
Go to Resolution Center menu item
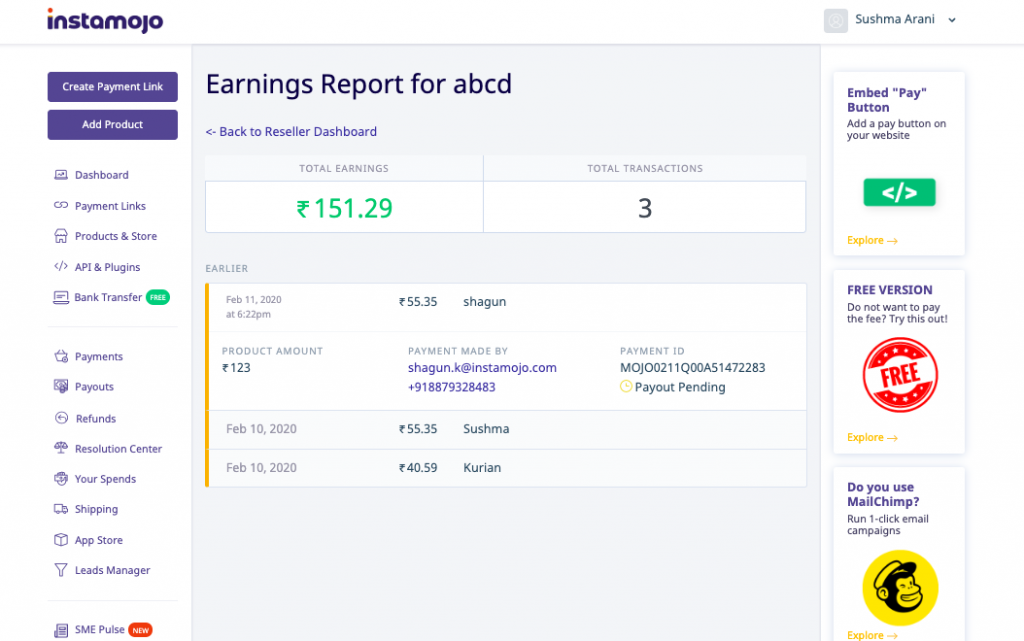click(118, 449)
